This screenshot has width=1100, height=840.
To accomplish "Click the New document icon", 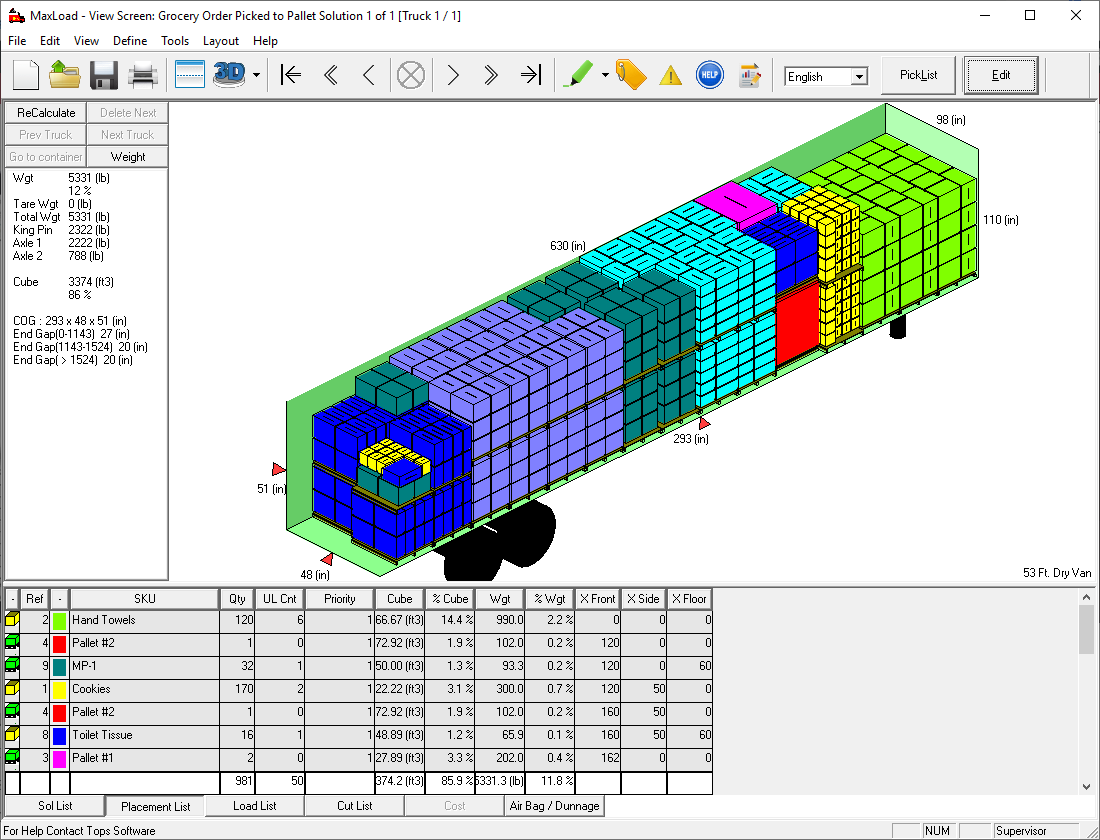I will (26, 75).
